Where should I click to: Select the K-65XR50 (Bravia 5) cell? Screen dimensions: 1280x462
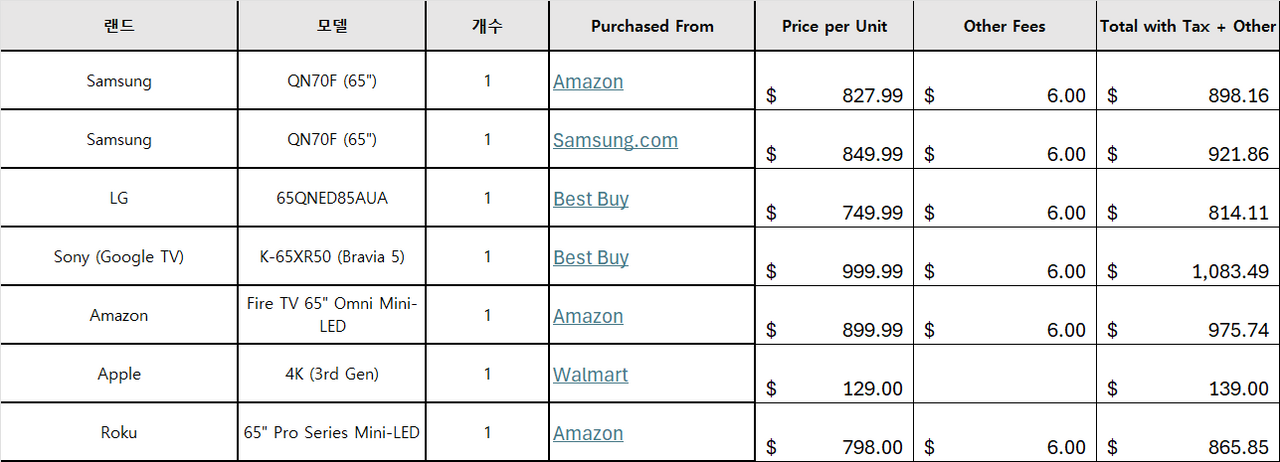coord(332,257)
